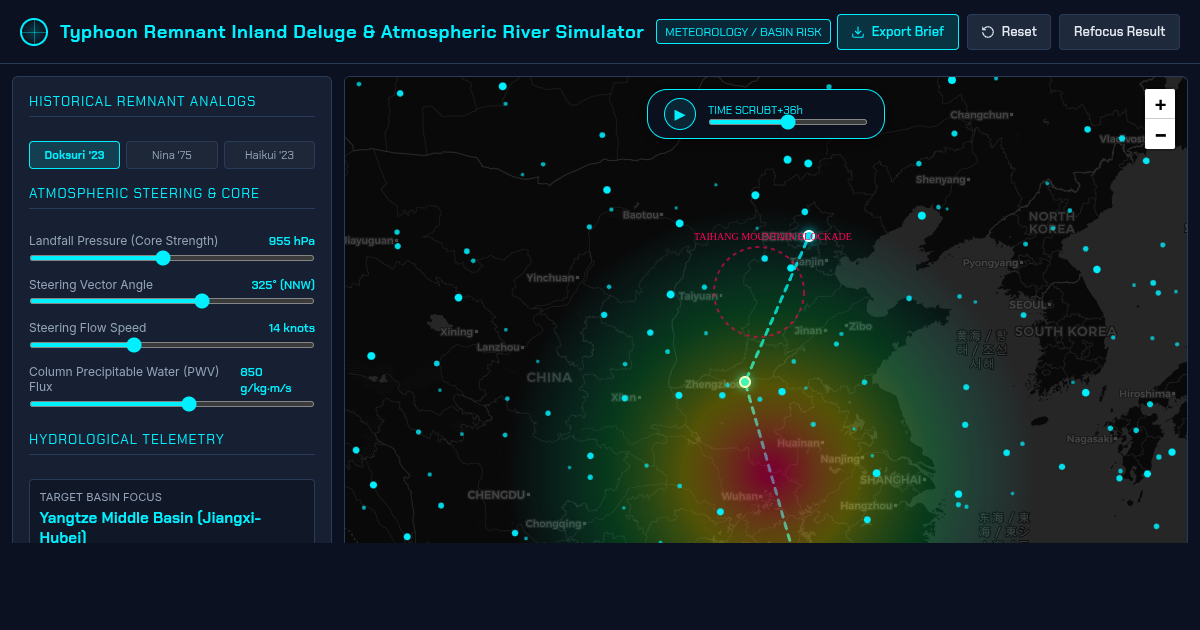This screenshot has height=630, width=1200.
Task: Play the time scrub animation
Action: pos(679,114)
